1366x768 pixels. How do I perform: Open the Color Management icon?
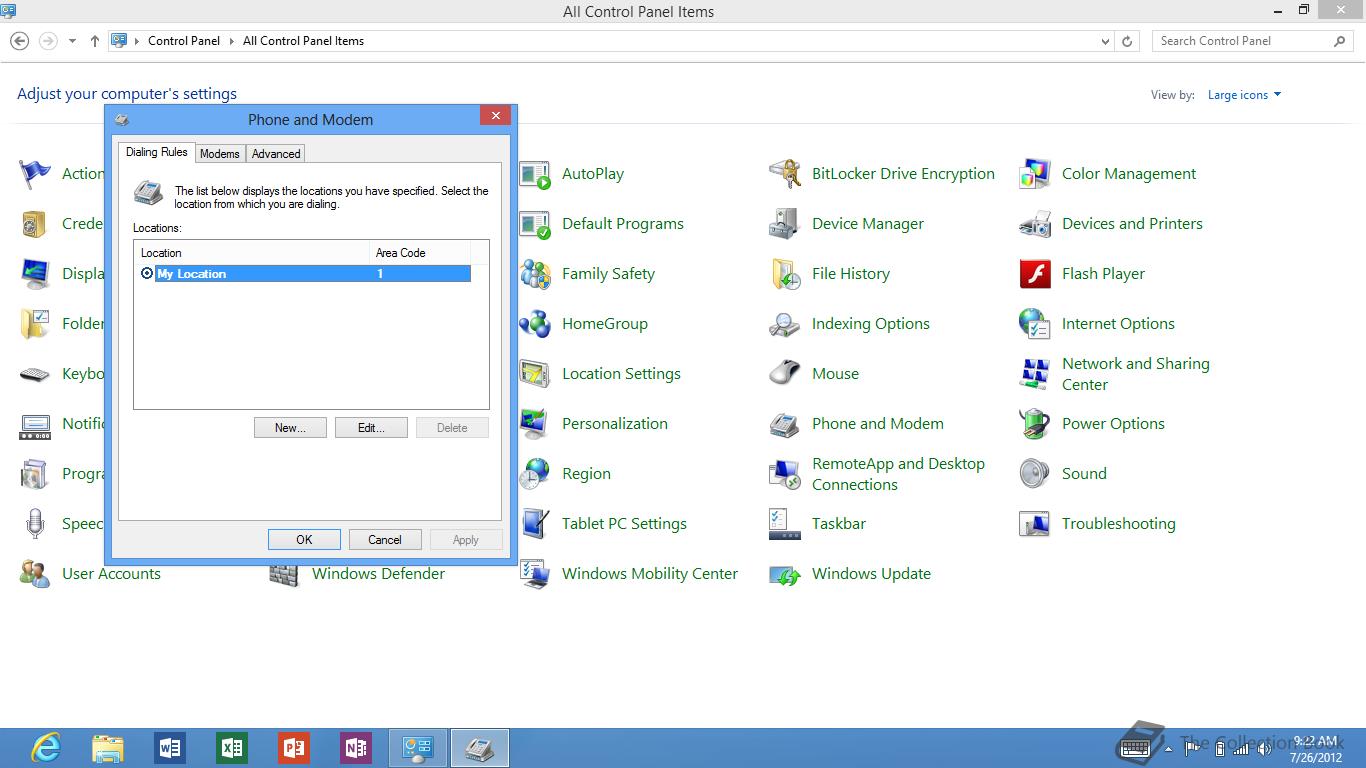(x=1036, y=174)
